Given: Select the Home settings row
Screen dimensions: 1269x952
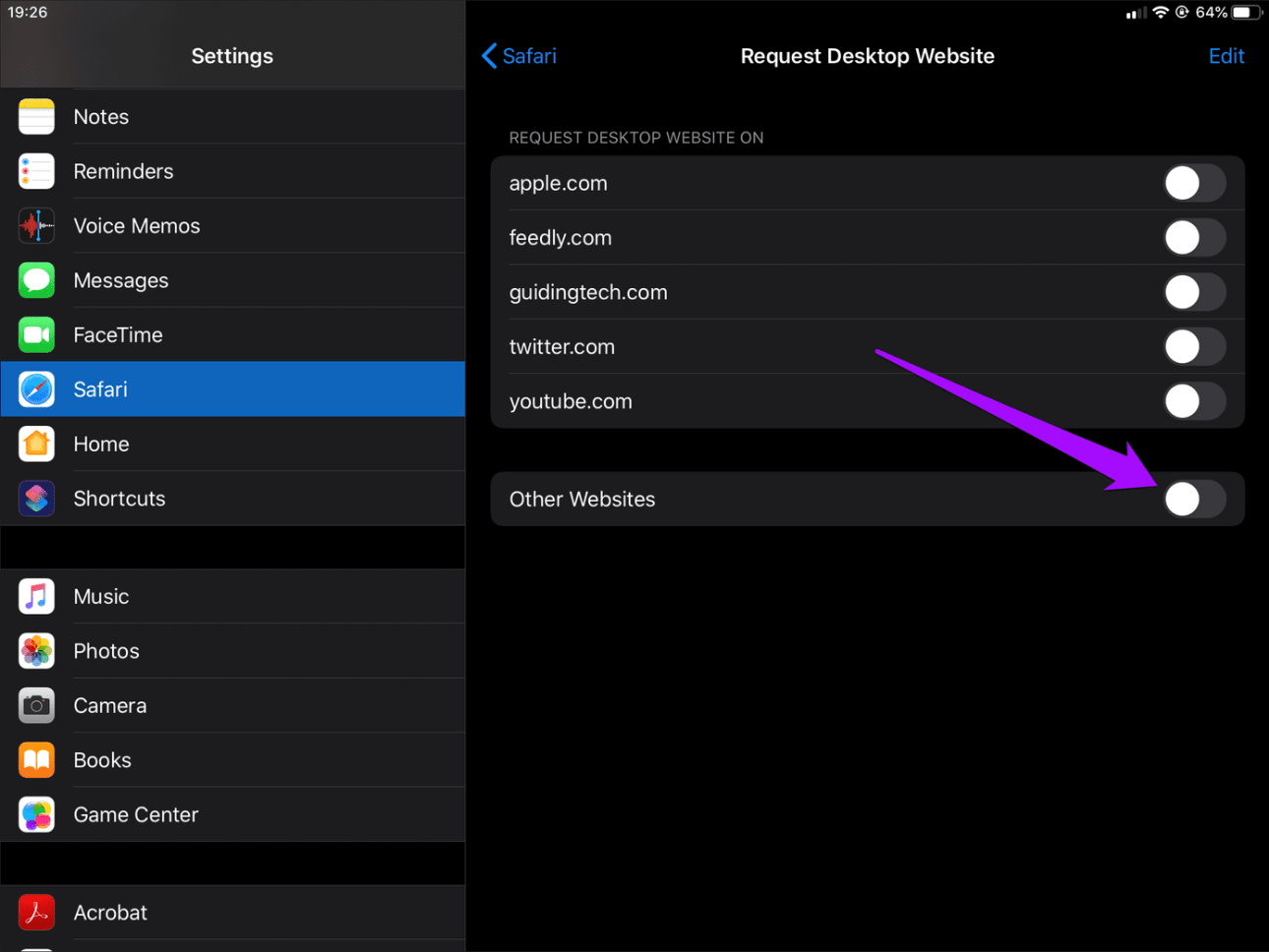Looking at the screenshot, I should pyautogui.click(x=232, y=445).
